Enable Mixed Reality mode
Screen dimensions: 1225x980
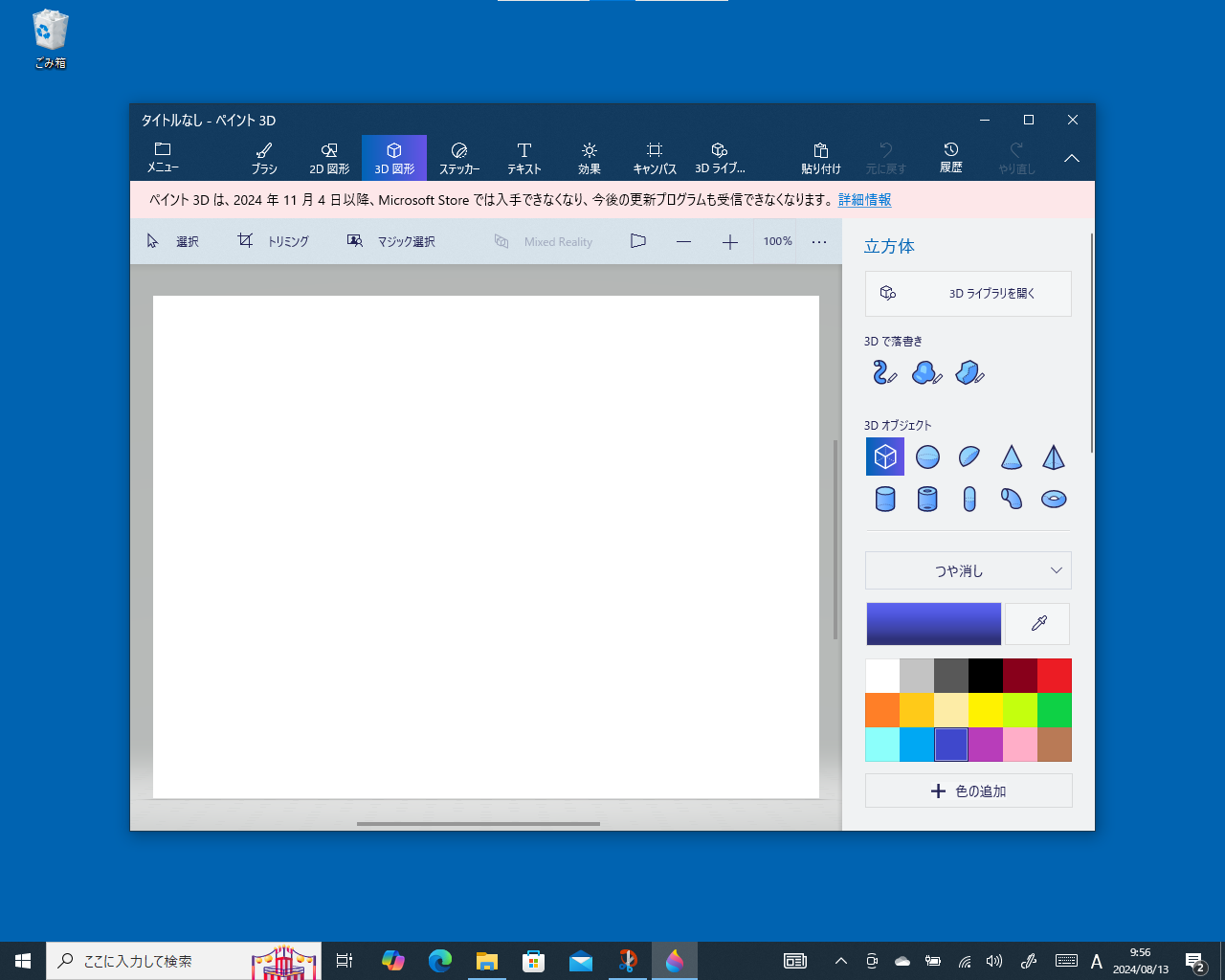[544, 241]
